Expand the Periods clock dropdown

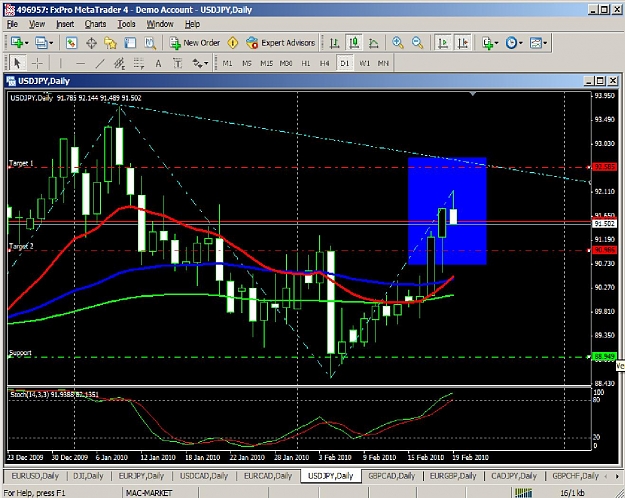click(521, 43)
